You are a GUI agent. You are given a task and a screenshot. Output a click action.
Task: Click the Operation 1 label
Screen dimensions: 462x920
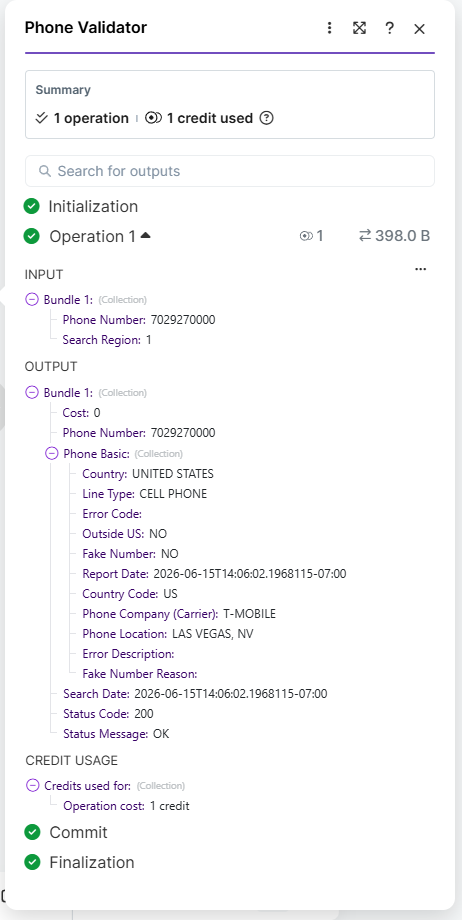[x=93, y=236]
